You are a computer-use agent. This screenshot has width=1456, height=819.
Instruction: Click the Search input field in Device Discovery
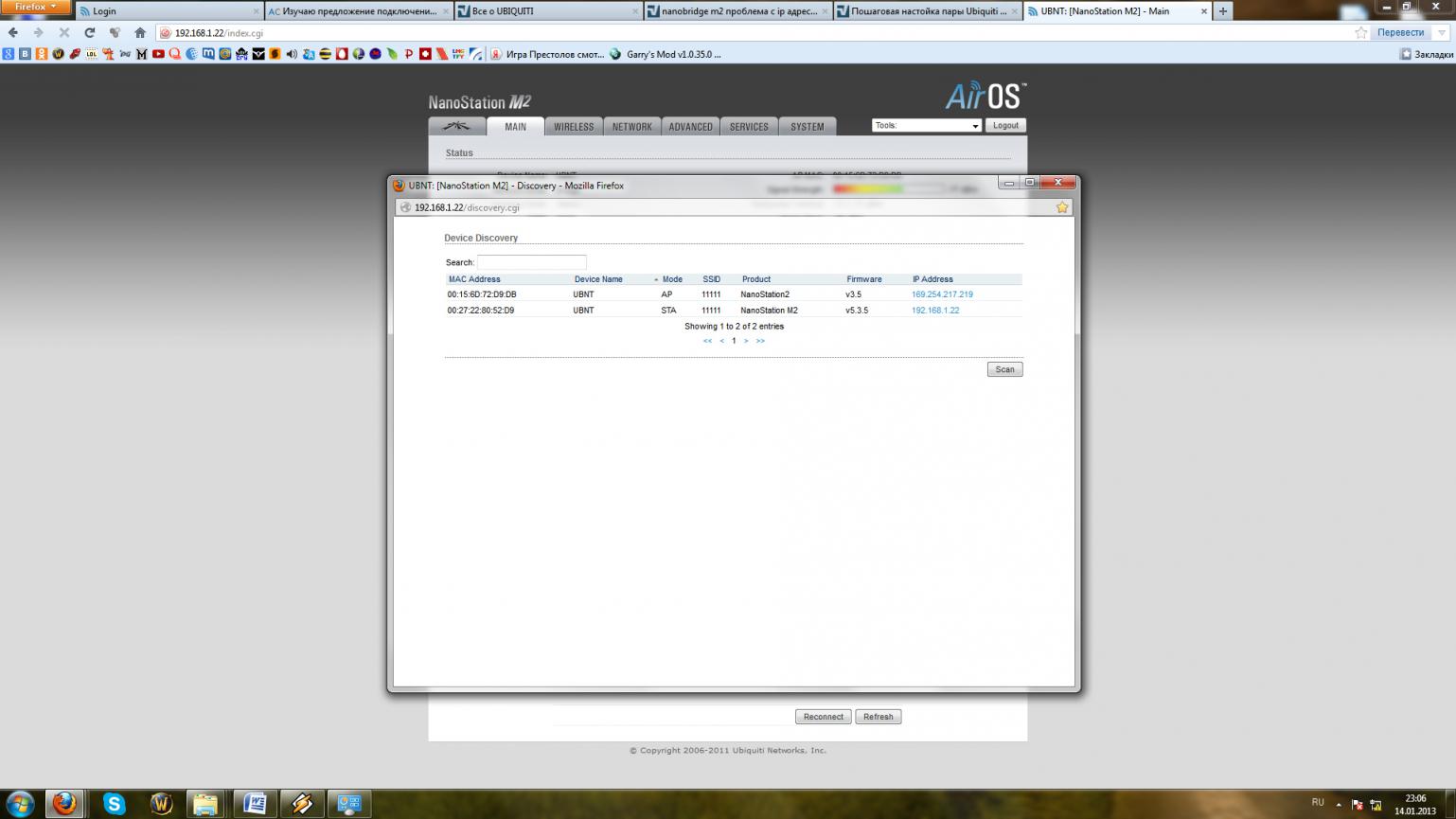click(532, 262)
